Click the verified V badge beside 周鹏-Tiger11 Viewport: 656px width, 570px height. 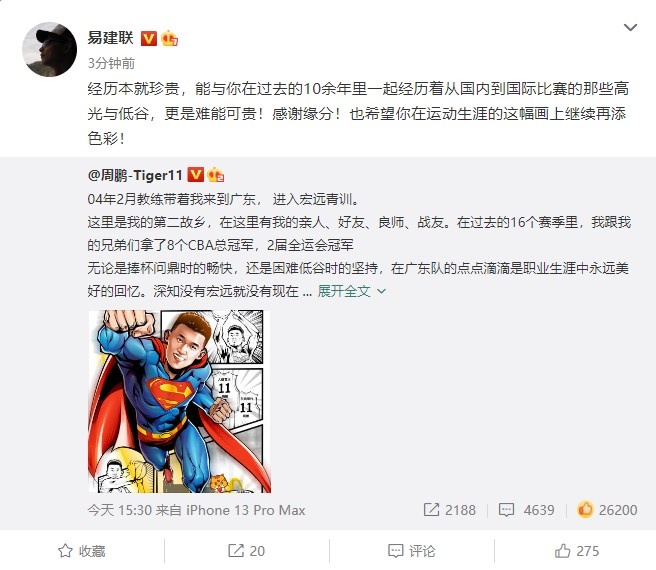(195, 175)
